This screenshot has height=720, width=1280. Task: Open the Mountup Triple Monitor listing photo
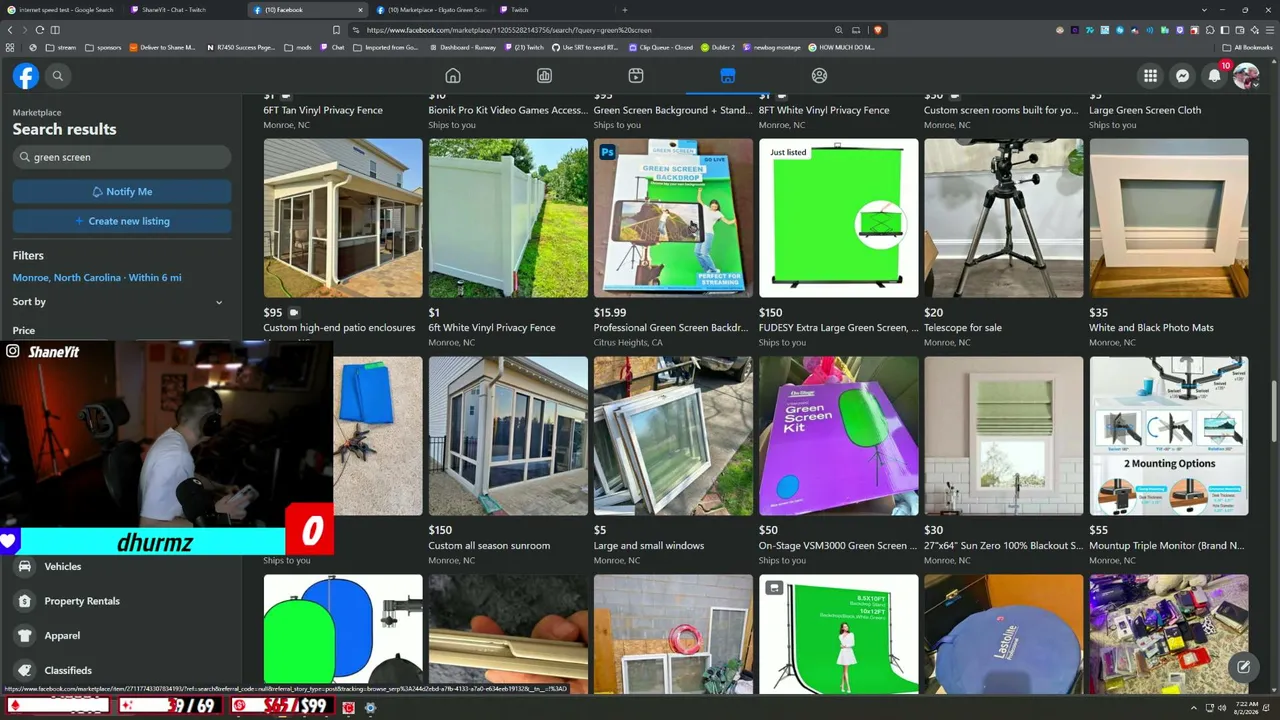1168,436
